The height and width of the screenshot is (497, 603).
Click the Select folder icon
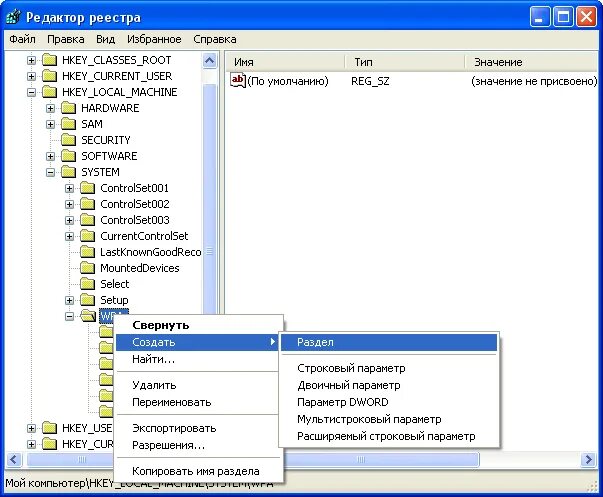[87, 284]
